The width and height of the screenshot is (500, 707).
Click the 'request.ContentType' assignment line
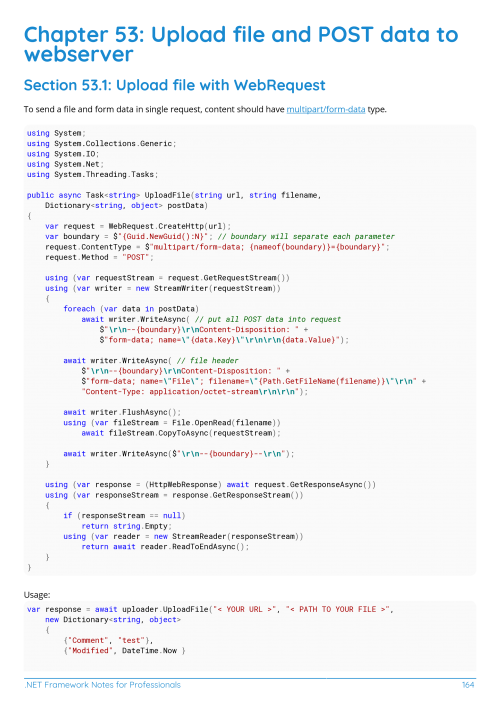pos(217,247)
